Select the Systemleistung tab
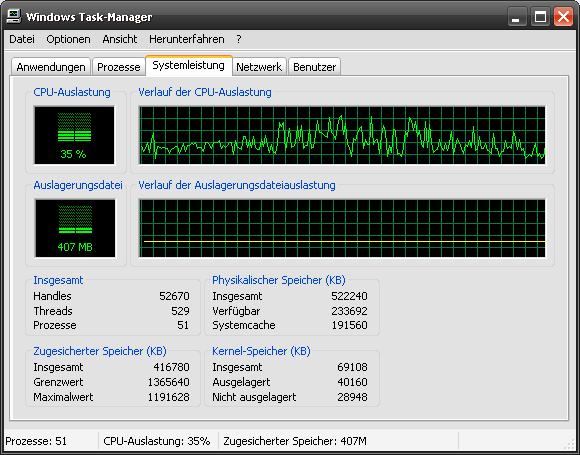Screen dimensions: 580x455 189,65
